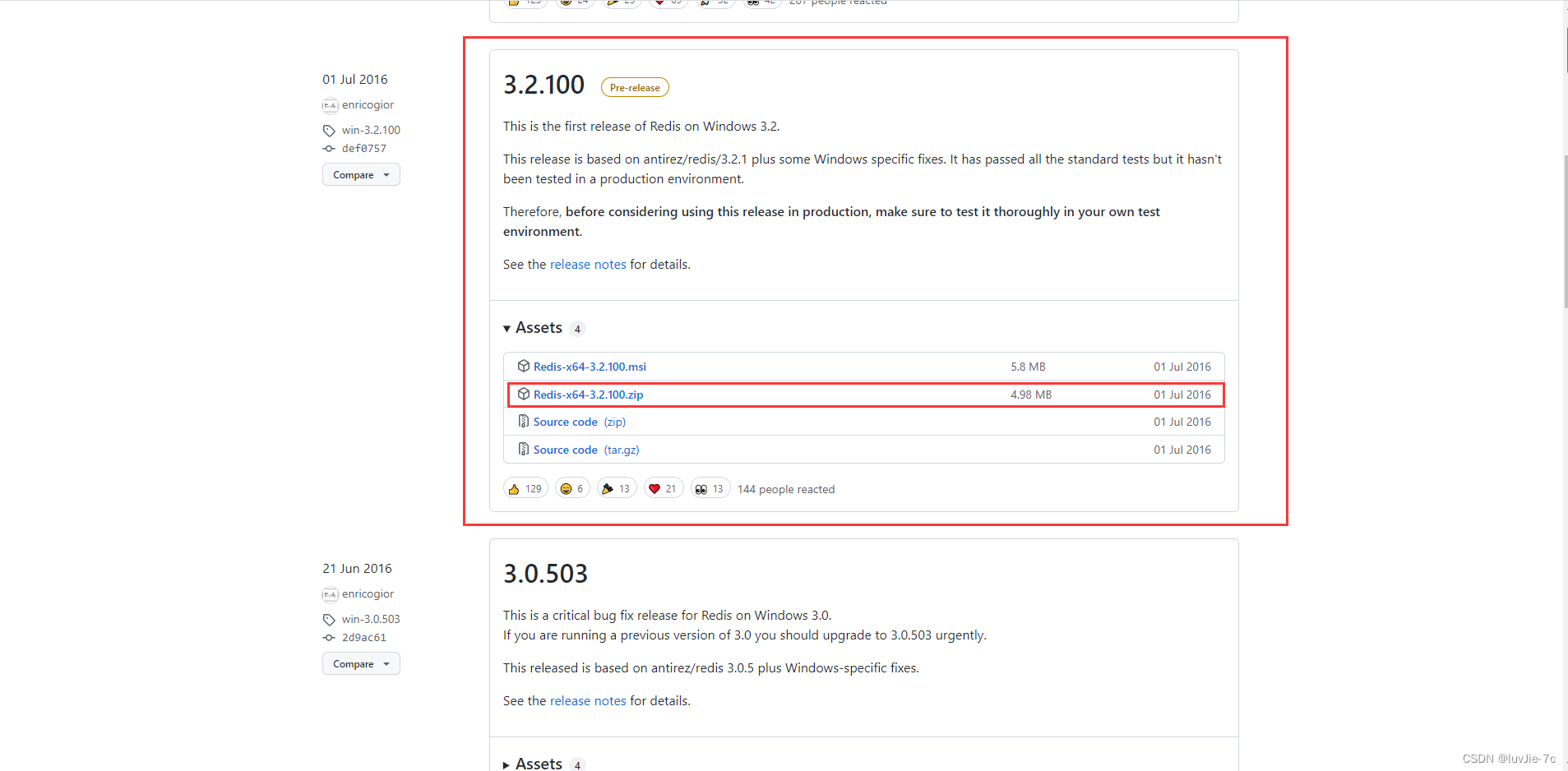
Task: Download Redis-x64-3.2.100.zip
Action: pyautogui.click(x=588, y=395)
